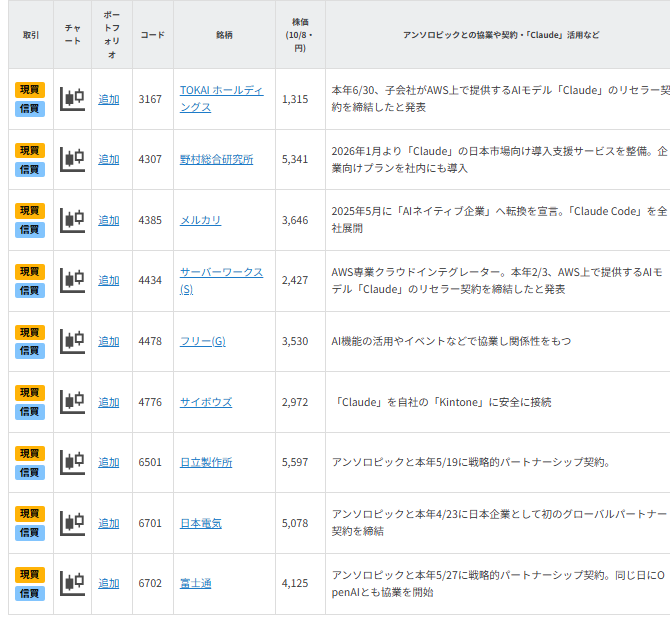The image size is (670, 626).
Task: Click 現買 button in the 6501 row
Action: click(x=30, y=453)
